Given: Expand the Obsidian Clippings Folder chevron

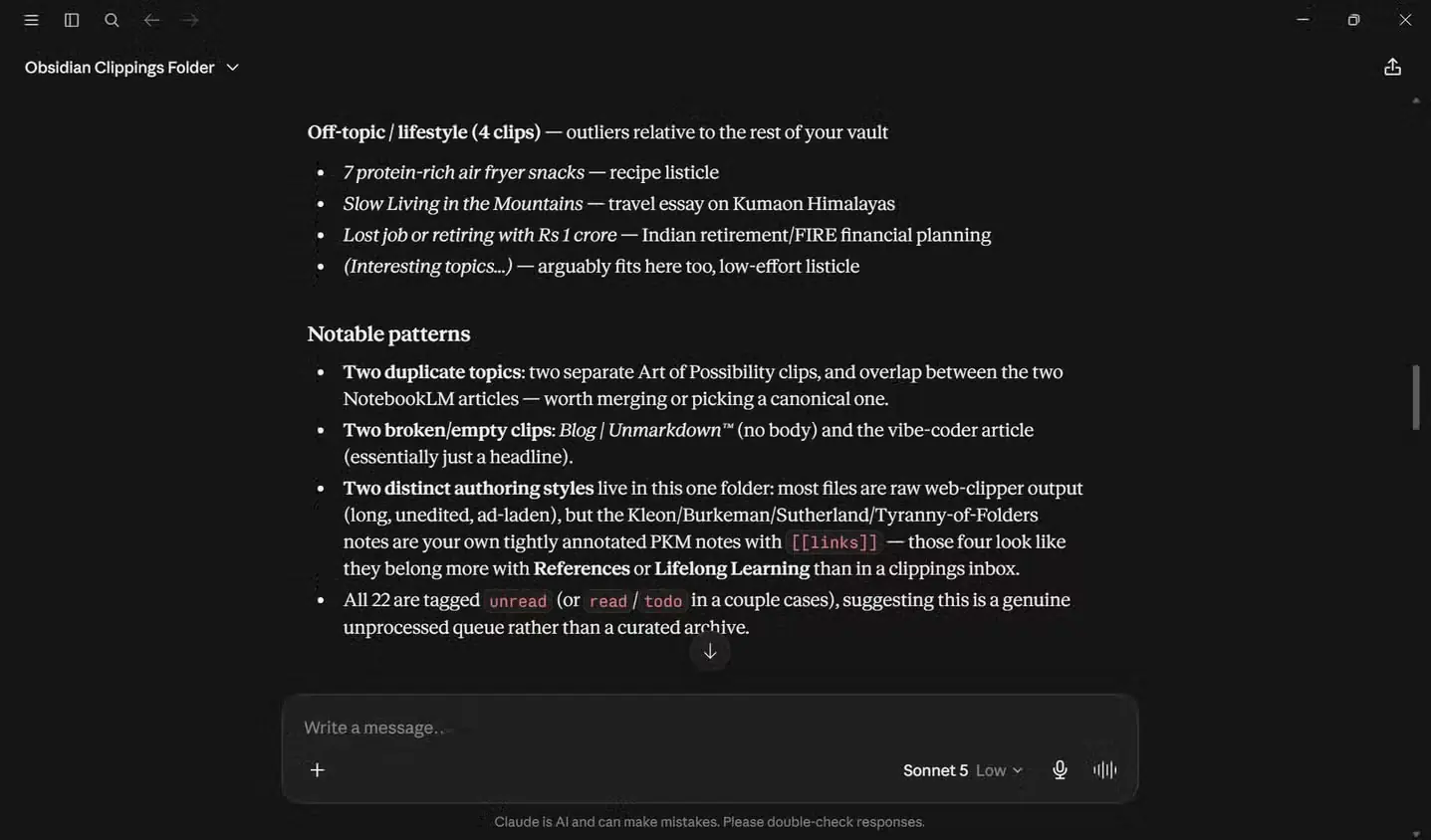Looking at the screenshot, I should [x=232, y=68].
